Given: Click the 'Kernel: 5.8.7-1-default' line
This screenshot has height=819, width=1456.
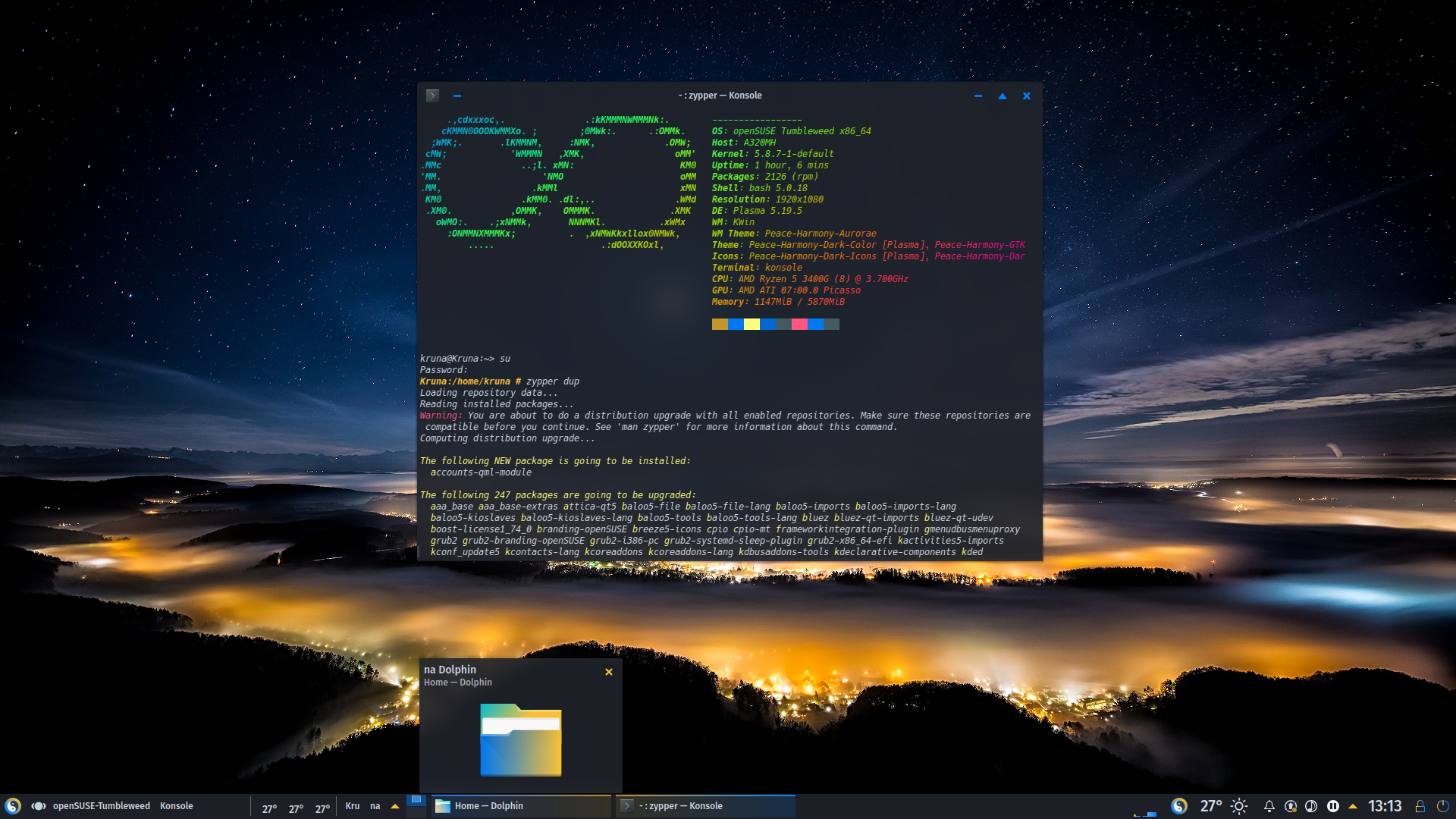Looking at the screenshot, I should [x=773, y=154].
